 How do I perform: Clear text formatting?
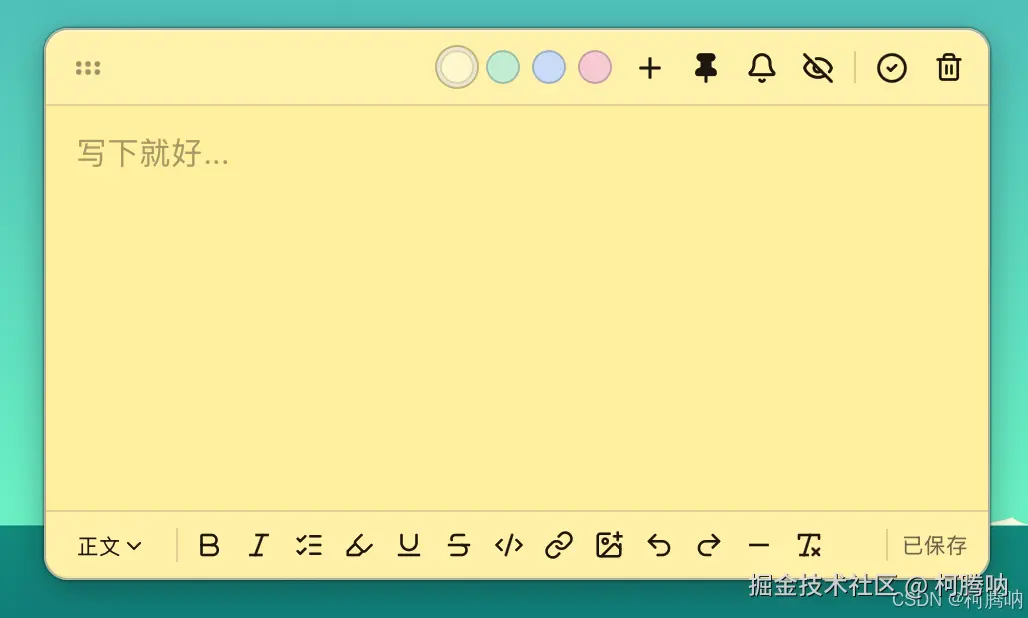coord(809,545)
